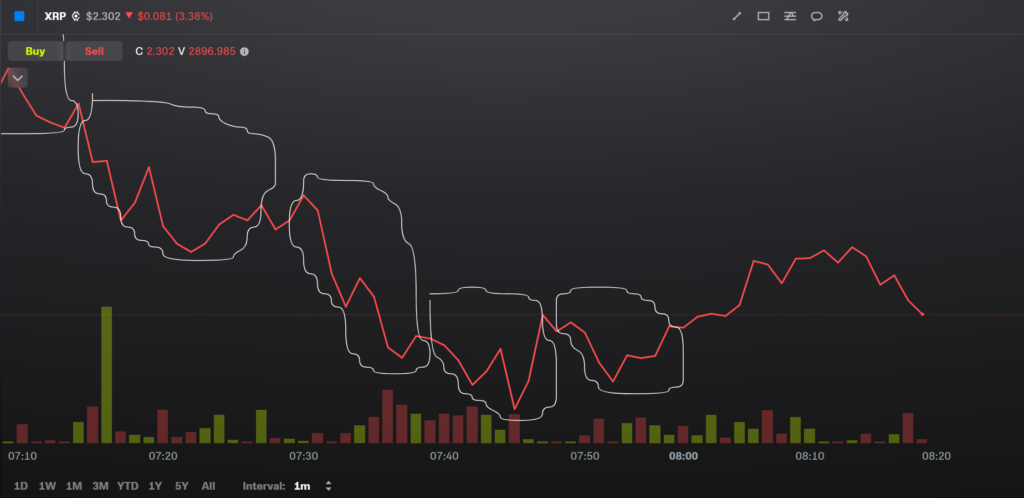Select the trend line drawing tool
Image resolution: width=1024 pixels, height=498 pixels.
point(737,16)
